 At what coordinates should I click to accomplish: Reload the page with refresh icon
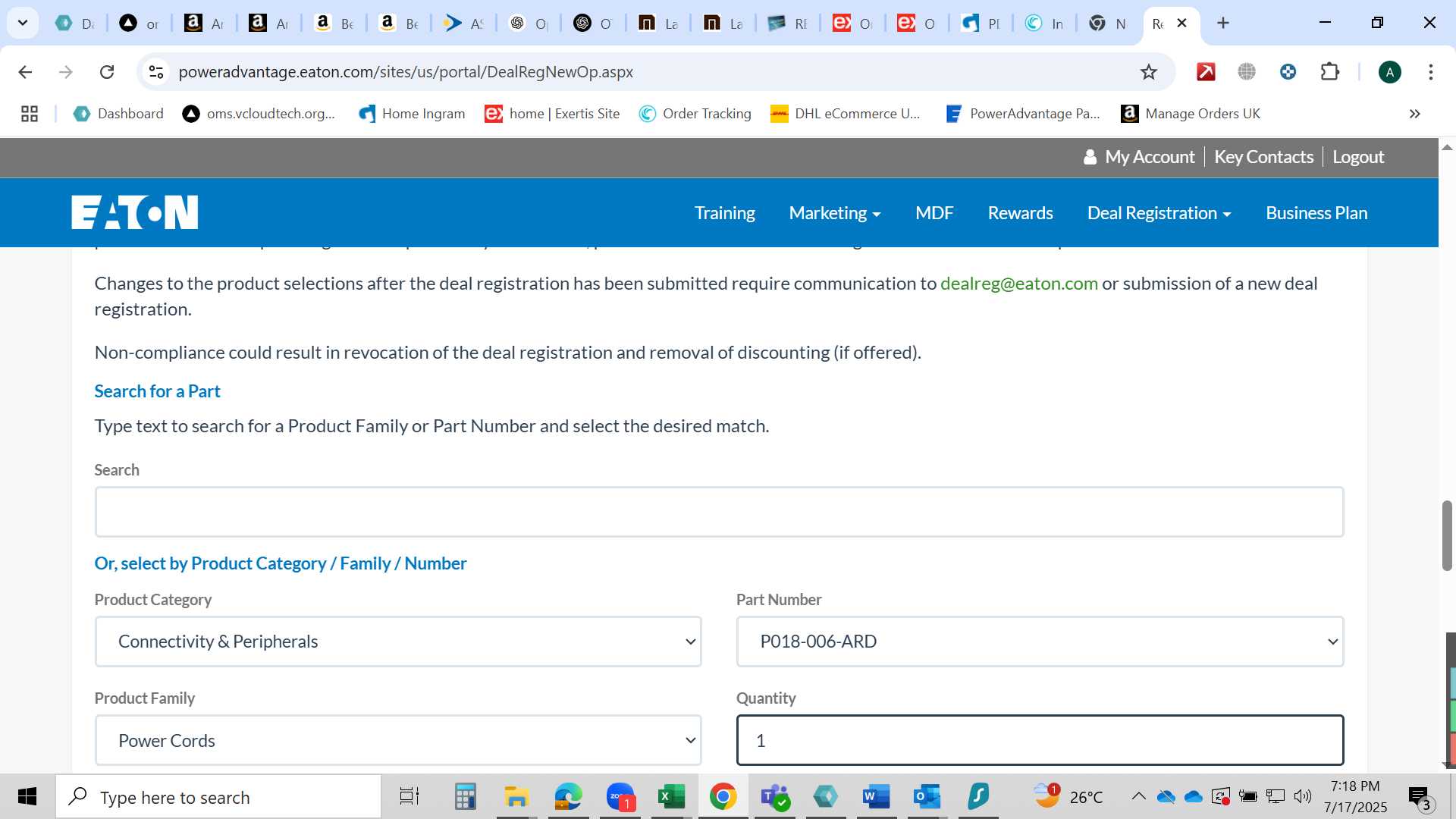coord(107,72)
